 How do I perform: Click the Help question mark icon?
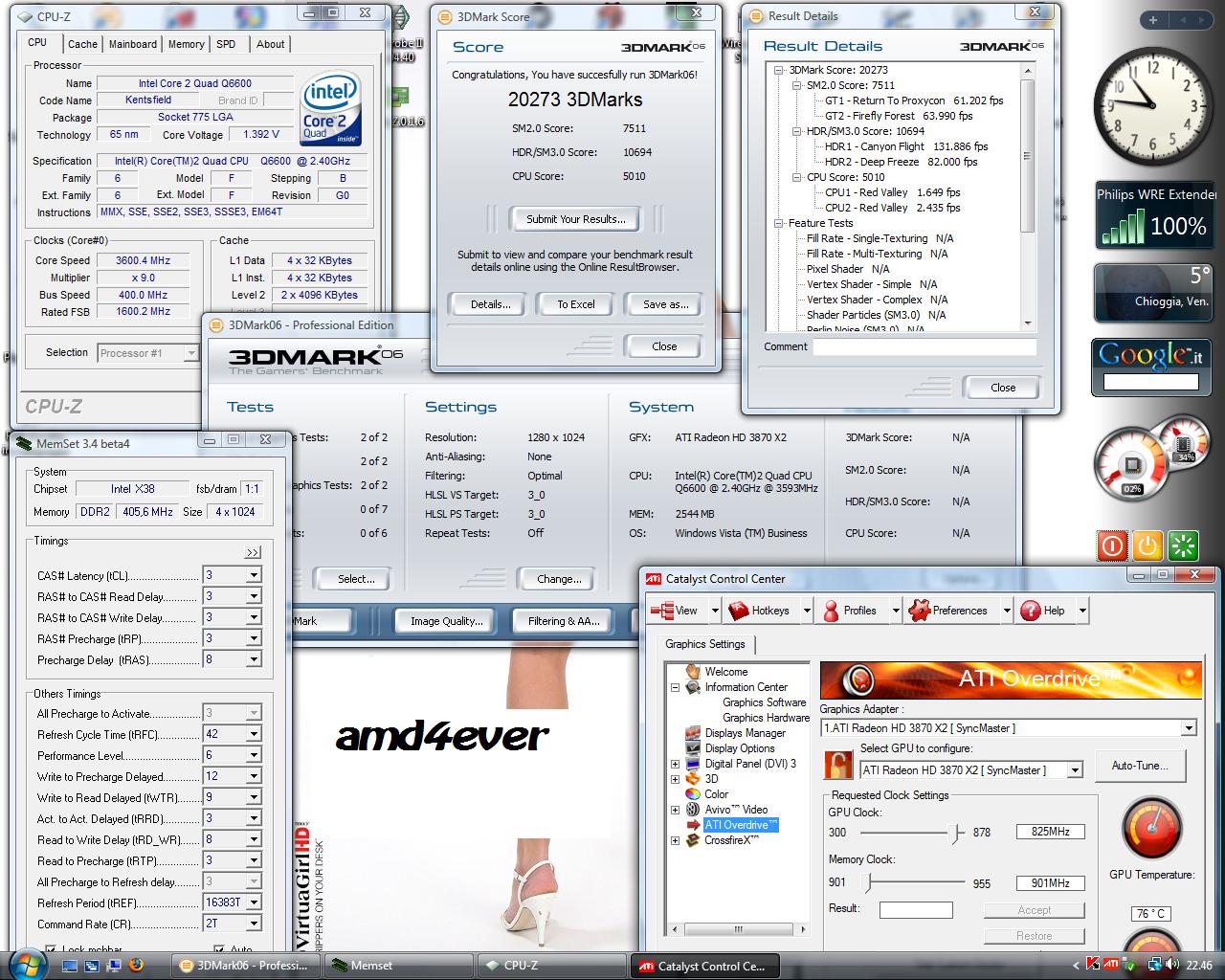point(1031,611)
